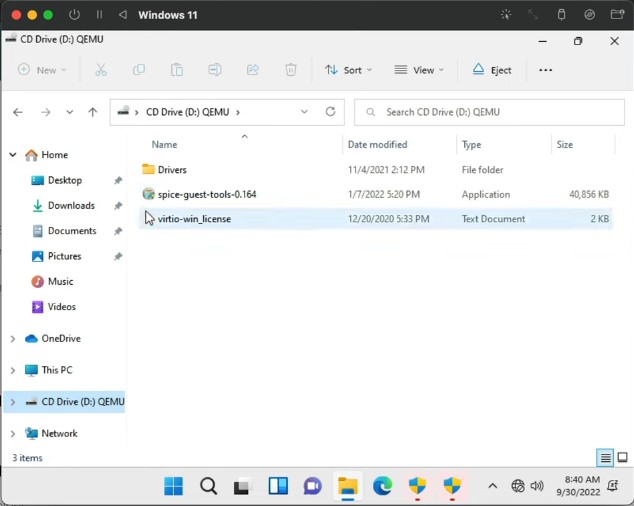The height and width of the screenshot is (506, 634).
Task: Open the network globe tray icon
Action: [518, 485]
